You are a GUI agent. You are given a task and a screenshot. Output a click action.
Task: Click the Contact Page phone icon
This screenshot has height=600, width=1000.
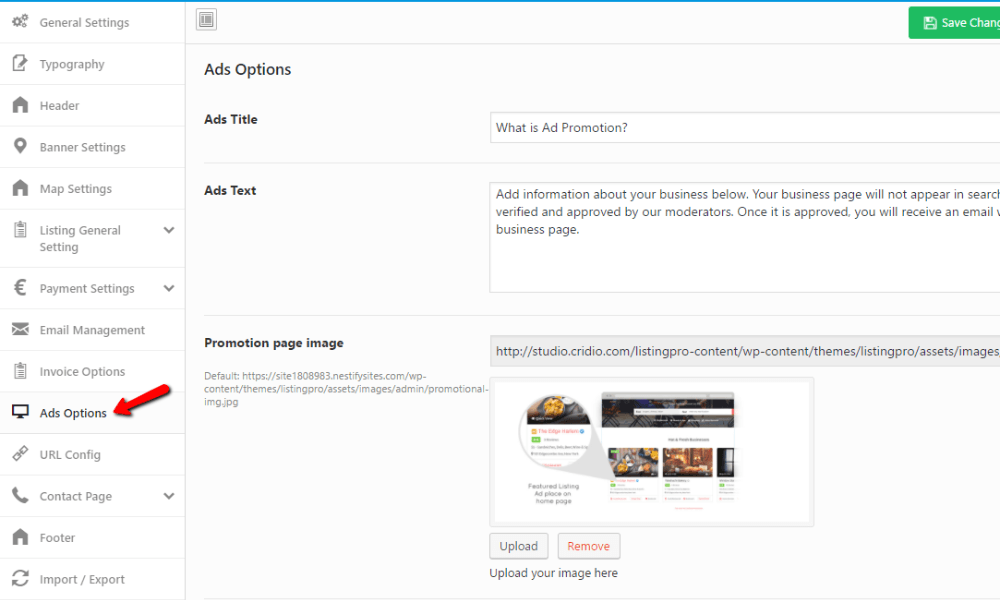coord(20,496)
